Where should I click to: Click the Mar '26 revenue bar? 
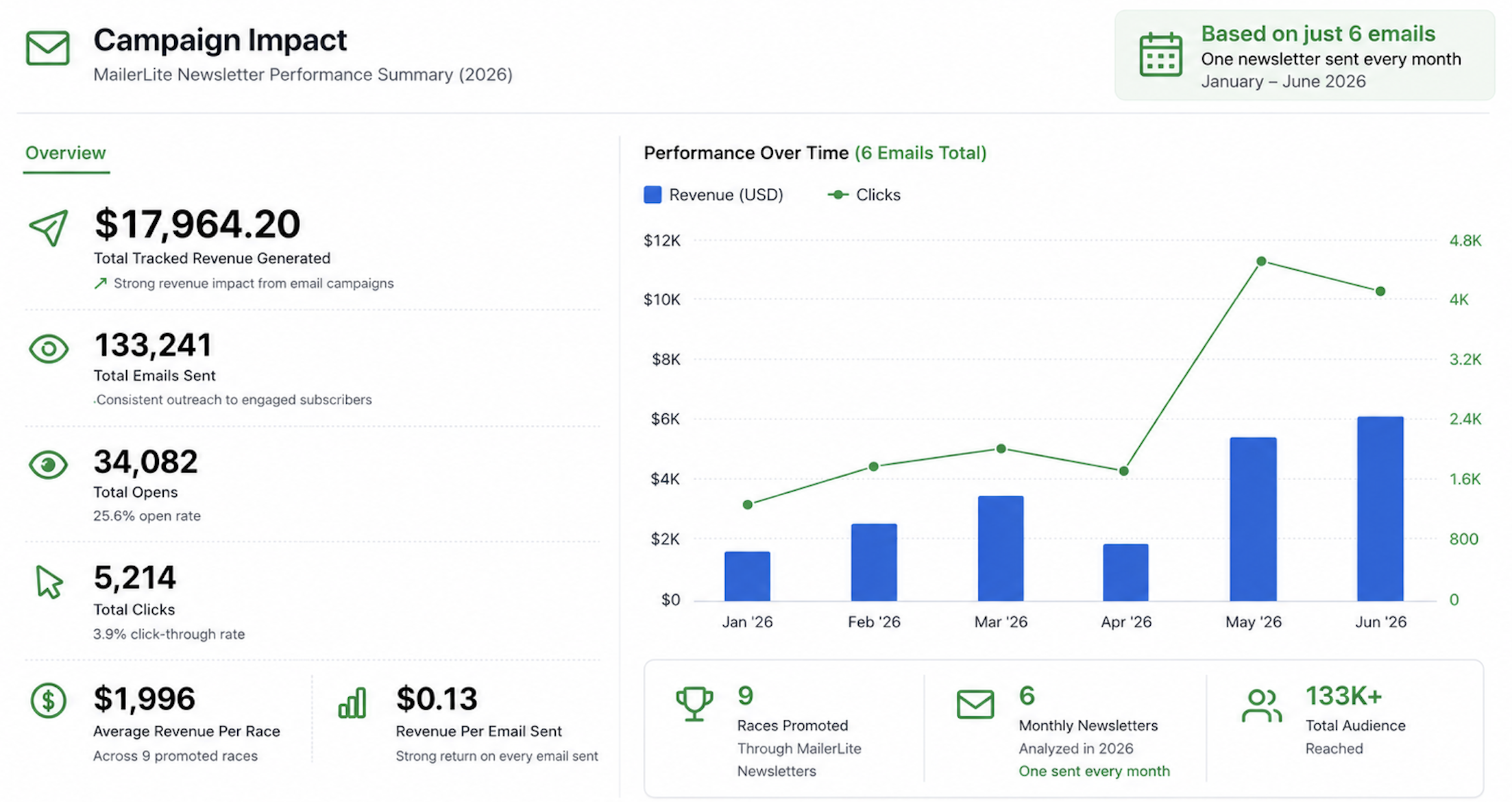1001,548
